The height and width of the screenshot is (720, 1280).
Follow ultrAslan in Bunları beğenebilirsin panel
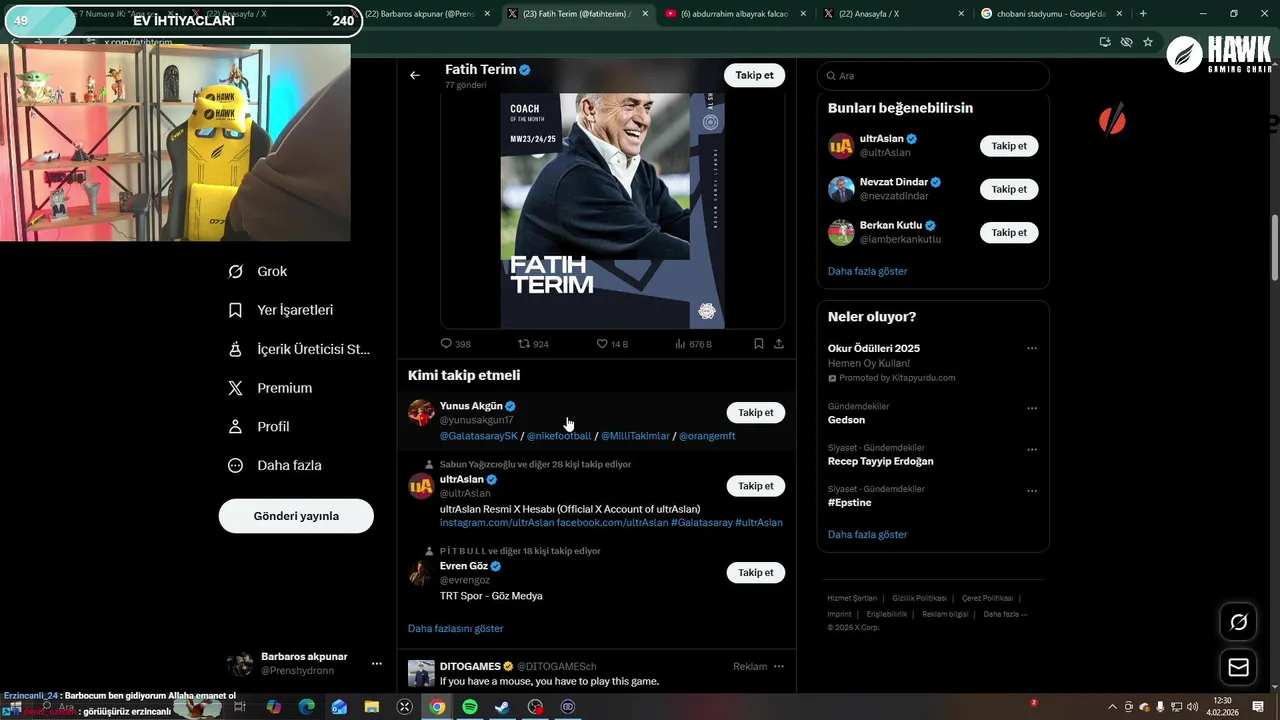[x=1009, y=146]
